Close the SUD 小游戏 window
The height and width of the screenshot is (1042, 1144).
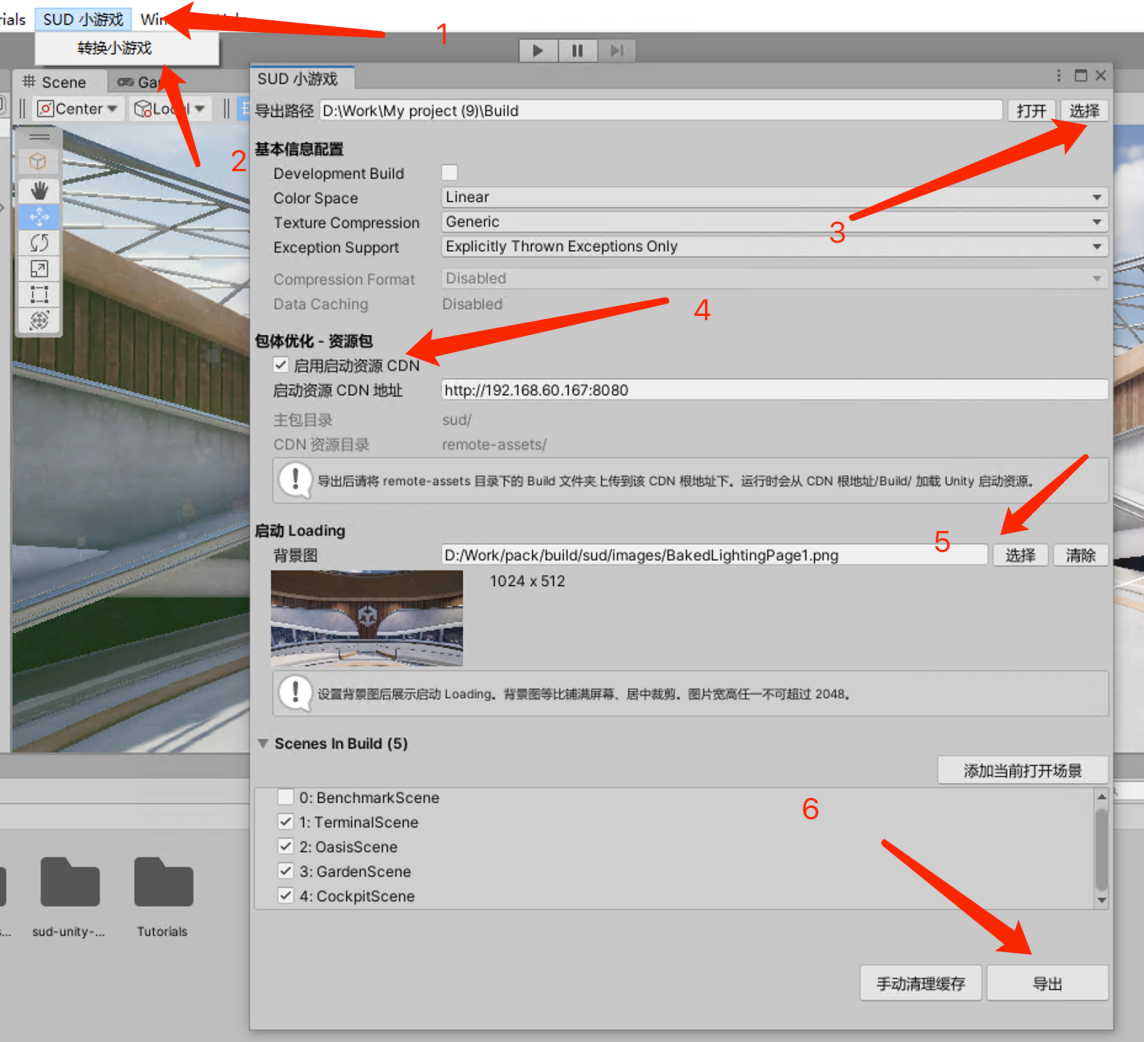1101,75
